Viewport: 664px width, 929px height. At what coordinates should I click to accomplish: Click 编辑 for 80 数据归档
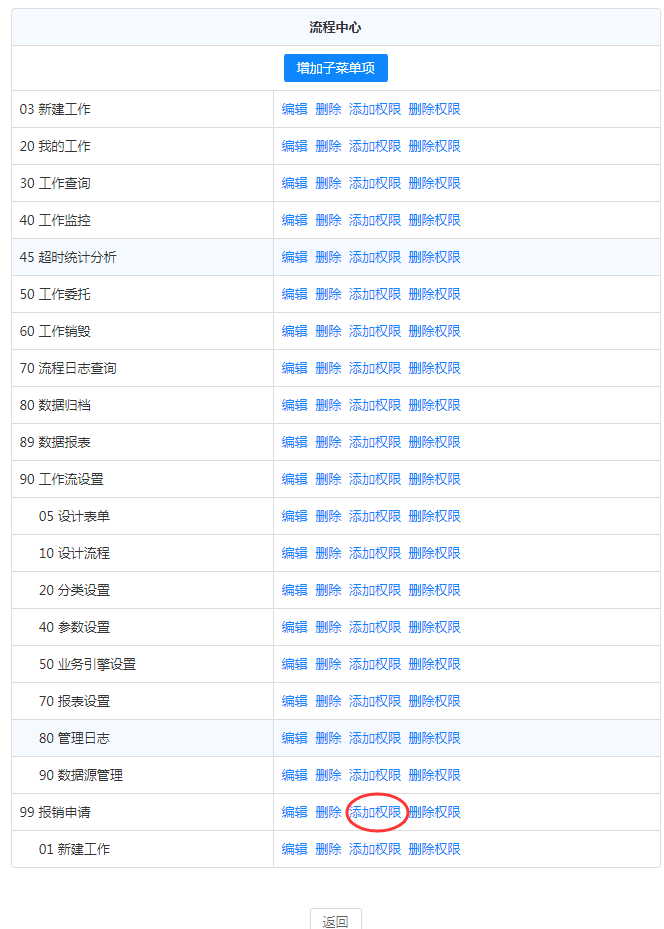click(x=295, y=405)
